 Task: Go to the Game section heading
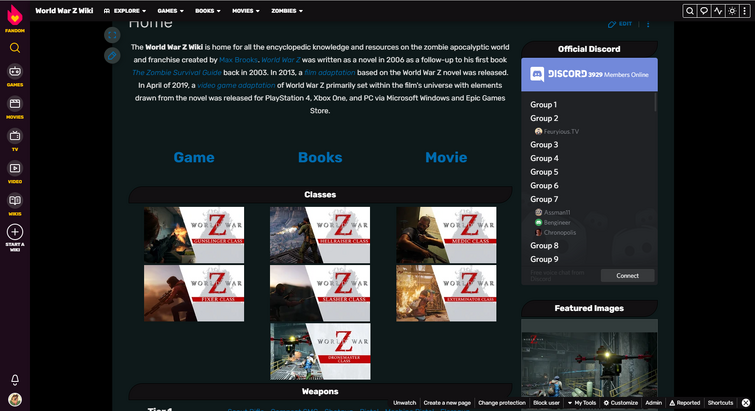(x=194, y=157)
